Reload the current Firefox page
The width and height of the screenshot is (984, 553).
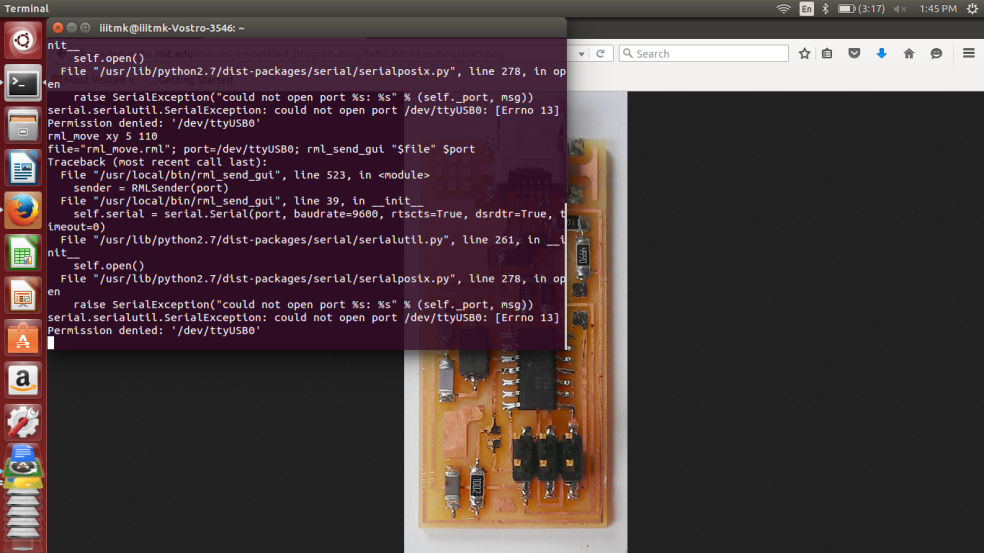(x=601, y=53)
